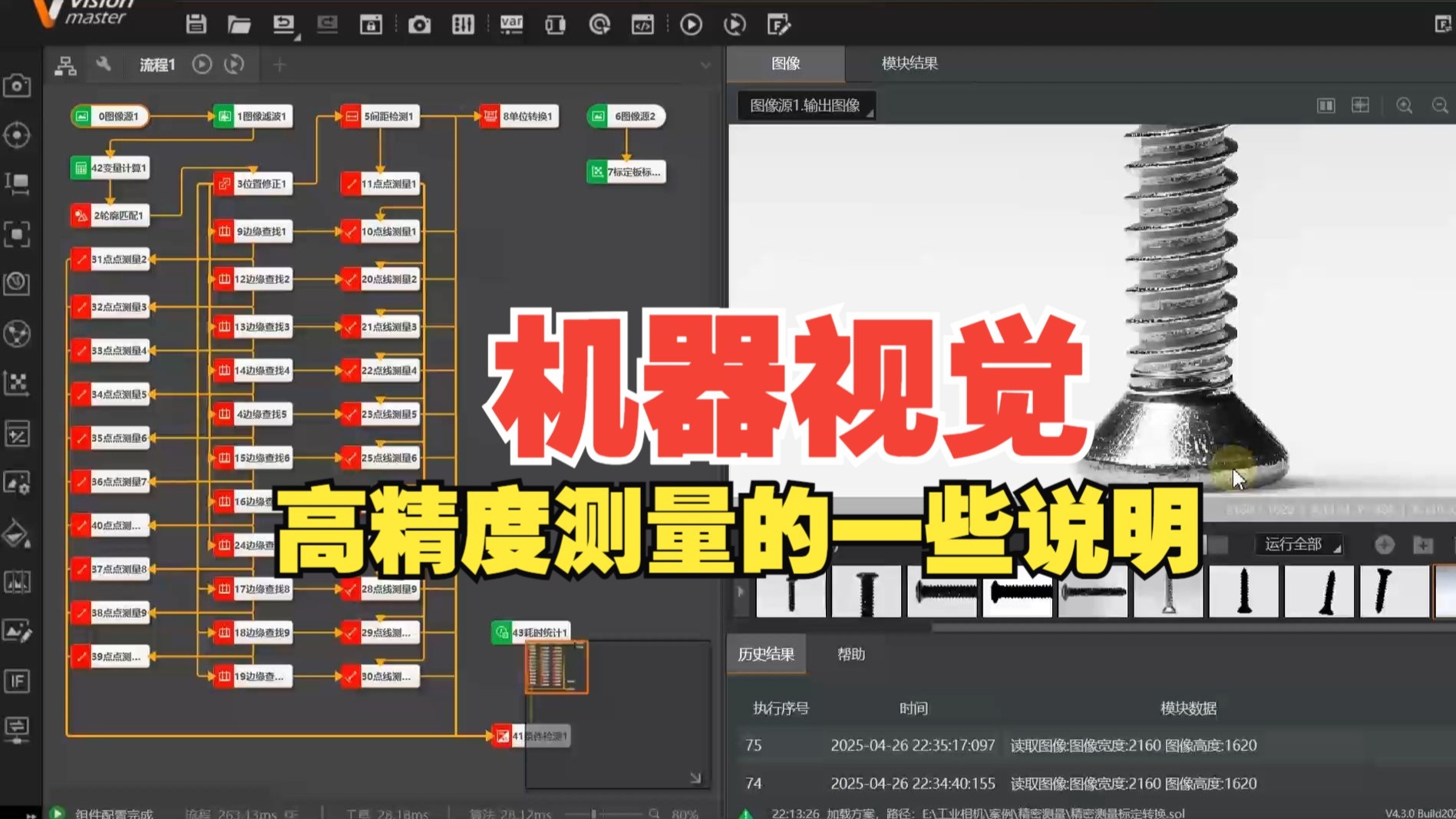
Task: Click the save solution icon in toolbar
Action: click(x=196, y=25)
